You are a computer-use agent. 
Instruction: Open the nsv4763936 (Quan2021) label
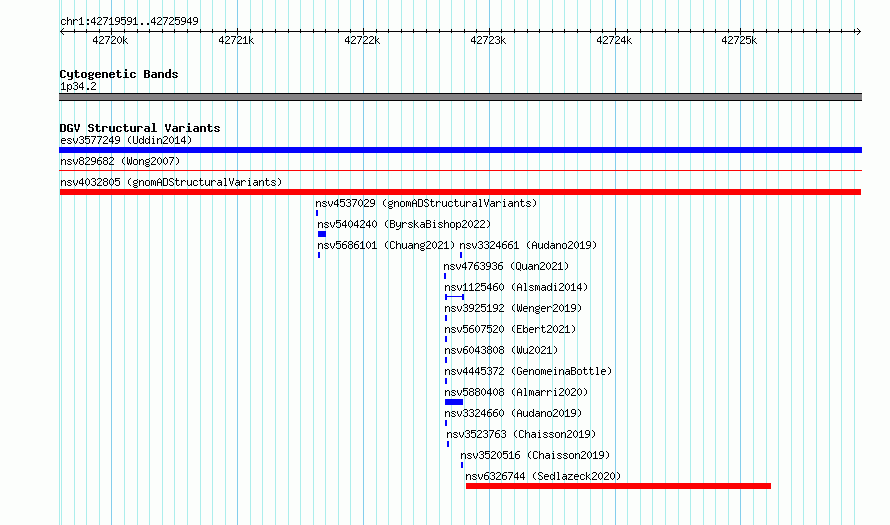point(506,266)
